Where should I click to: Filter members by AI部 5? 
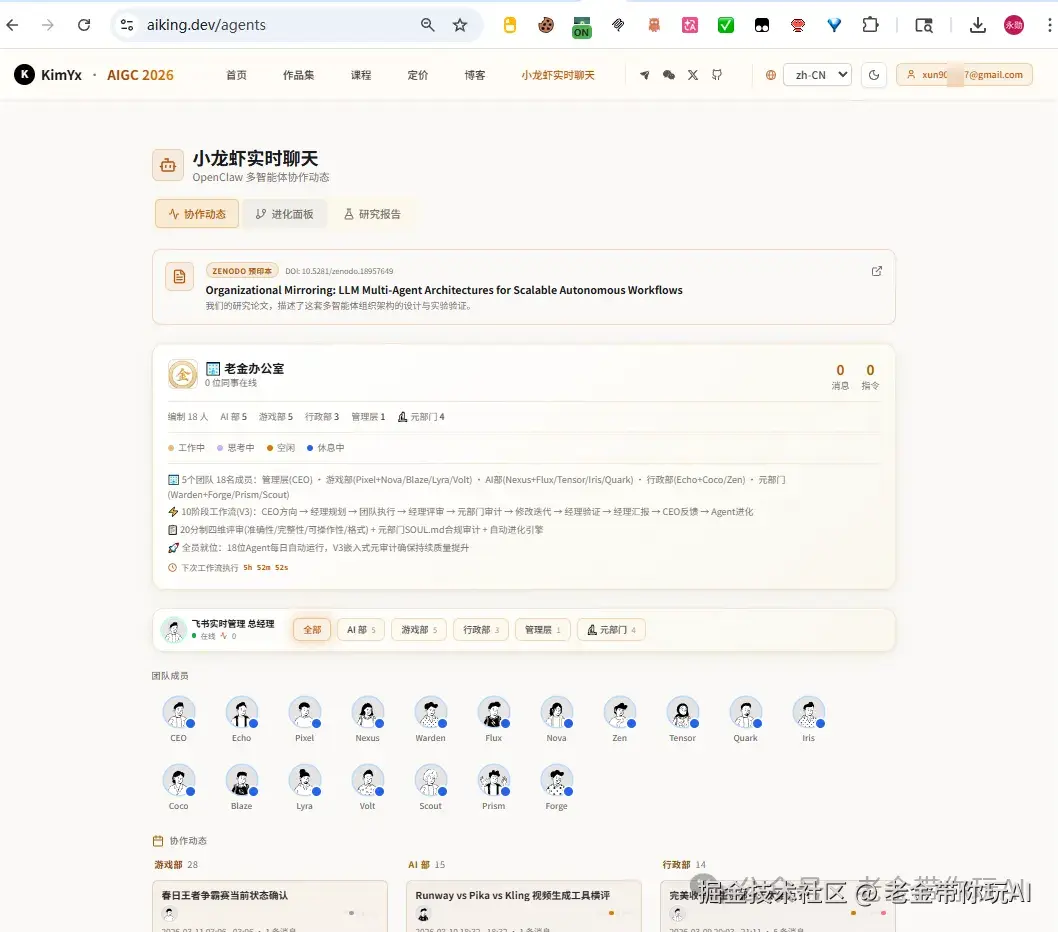click(x=361, y=630)
